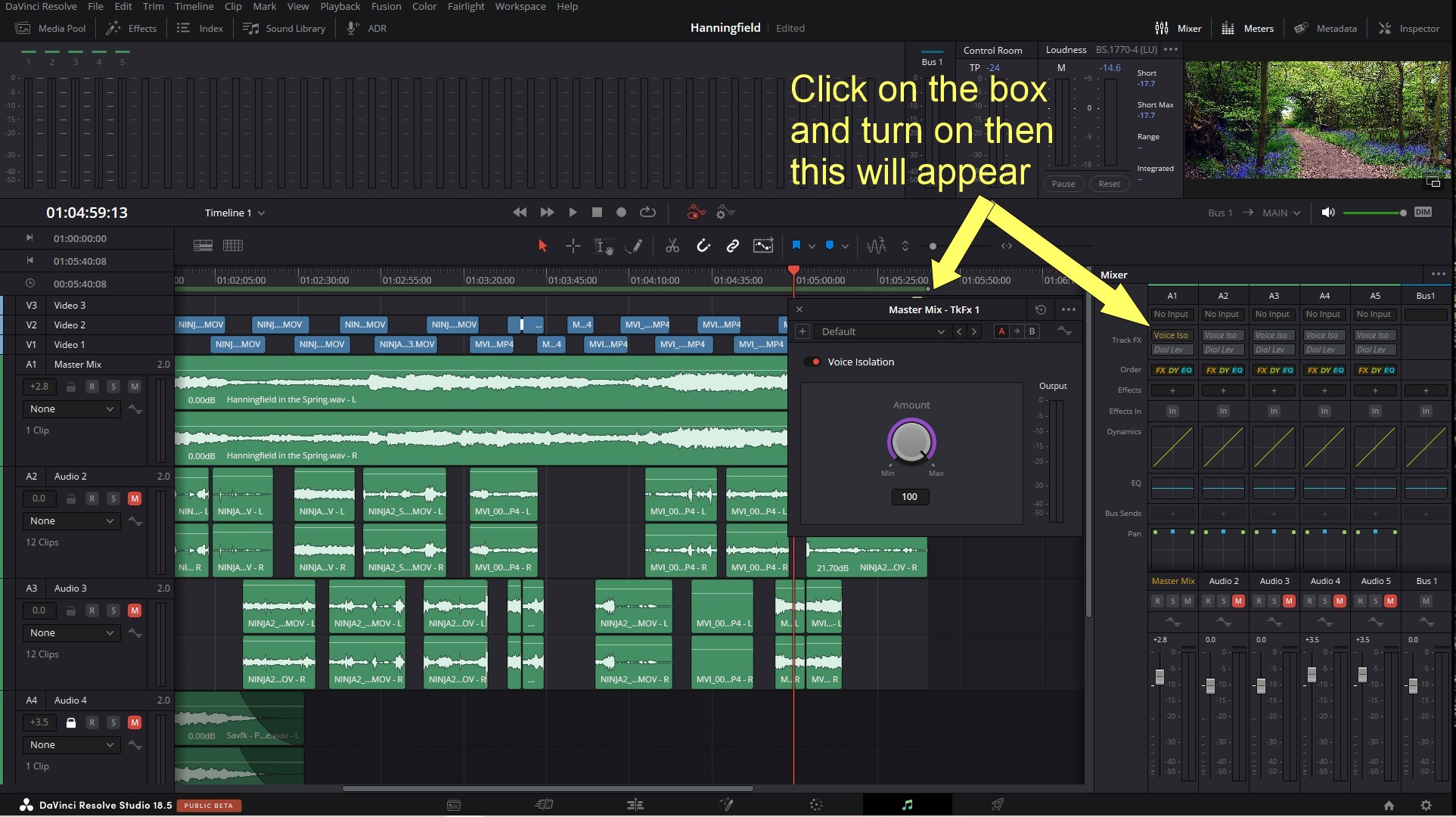Open the Help menu
This screenshot has width=1456, height=817.
pos(567,6)
